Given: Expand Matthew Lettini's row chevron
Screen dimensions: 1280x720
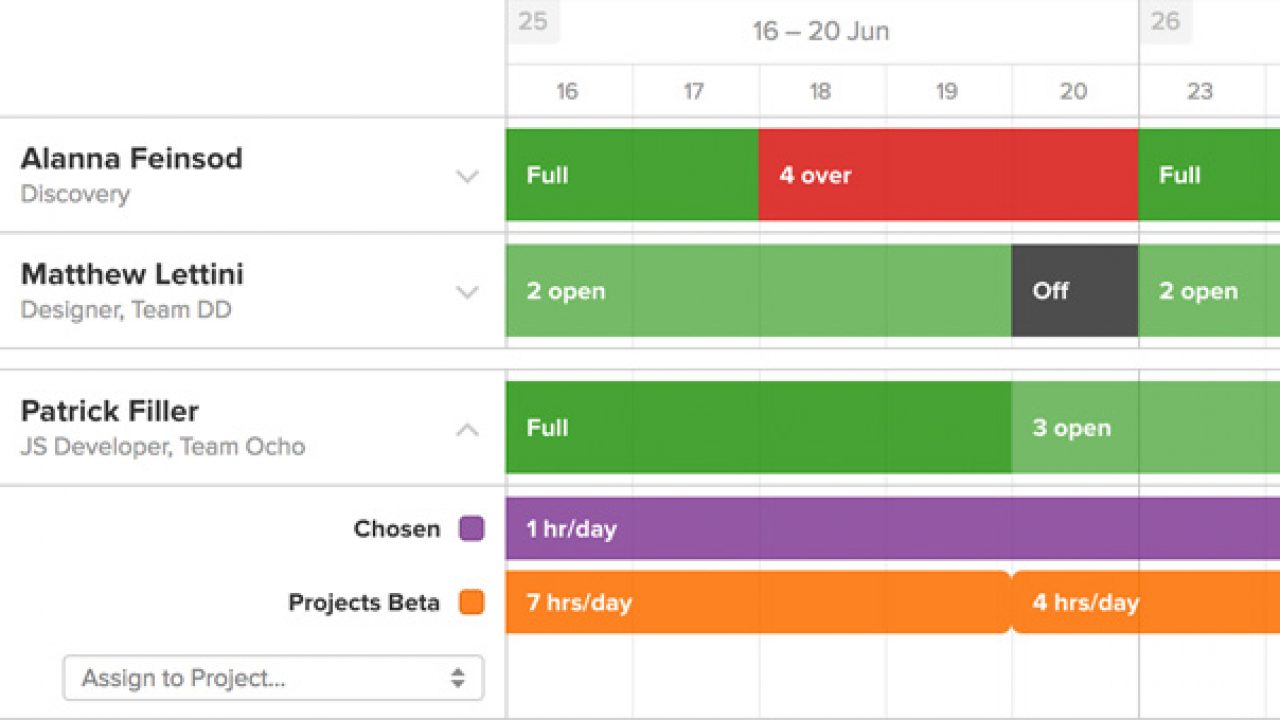Looking at the screenshot, I should pyautogui.click(x=467, y=292).
